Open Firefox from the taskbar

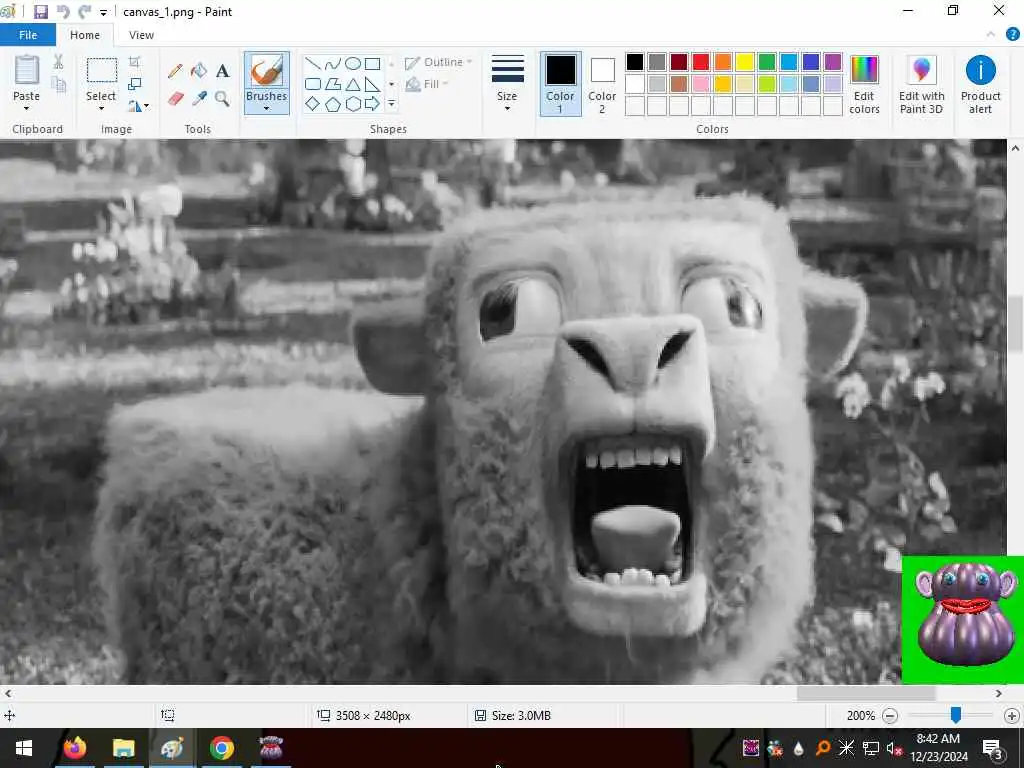74,748
